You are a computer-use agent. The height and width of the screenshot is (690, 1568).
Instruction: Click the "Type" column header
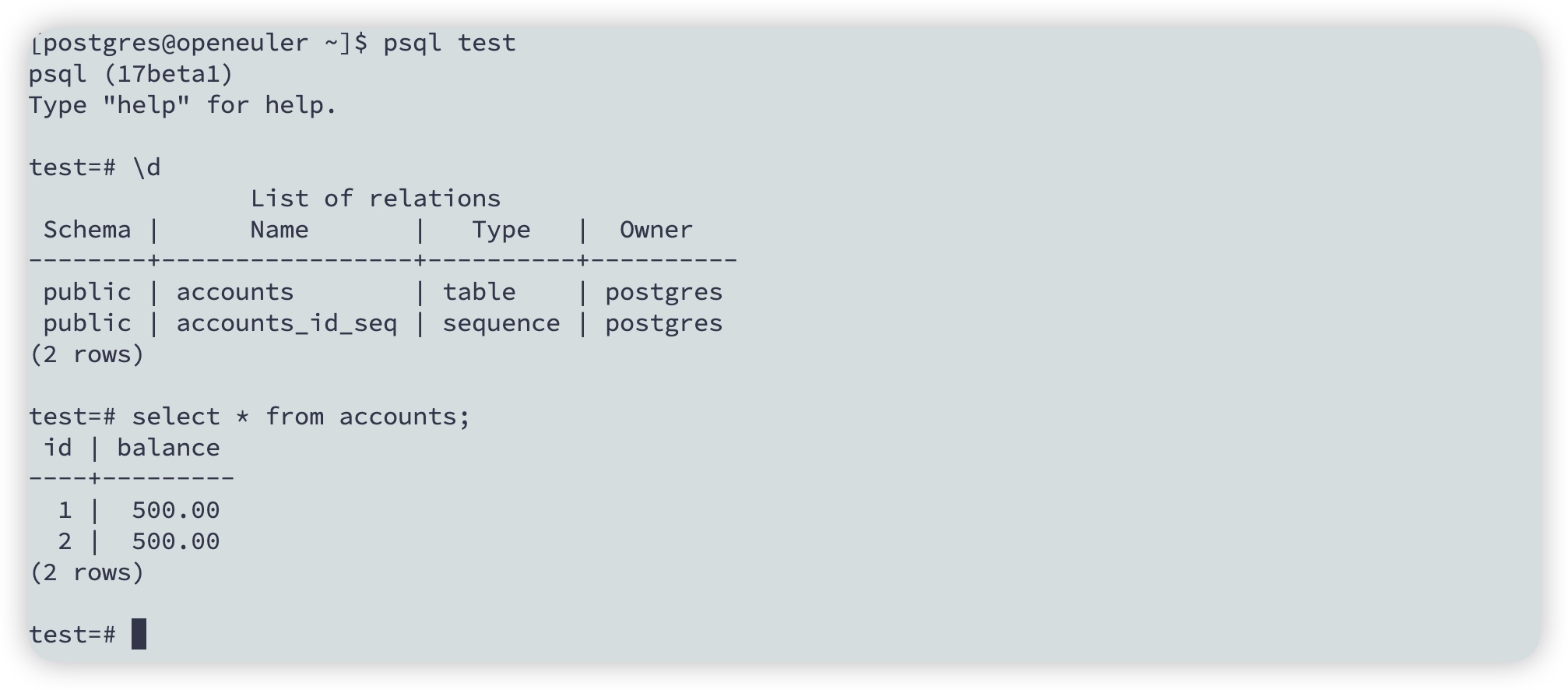tap(501, 230)
